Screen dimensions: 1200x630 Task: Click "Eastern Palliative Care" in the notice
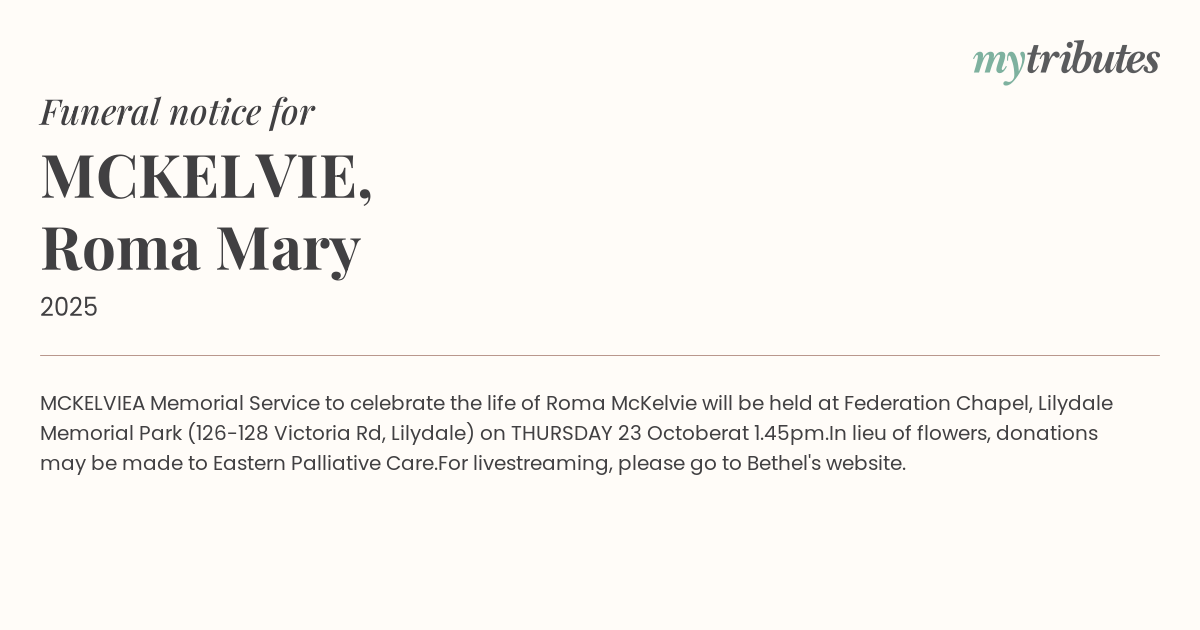[x=324, y=463]
